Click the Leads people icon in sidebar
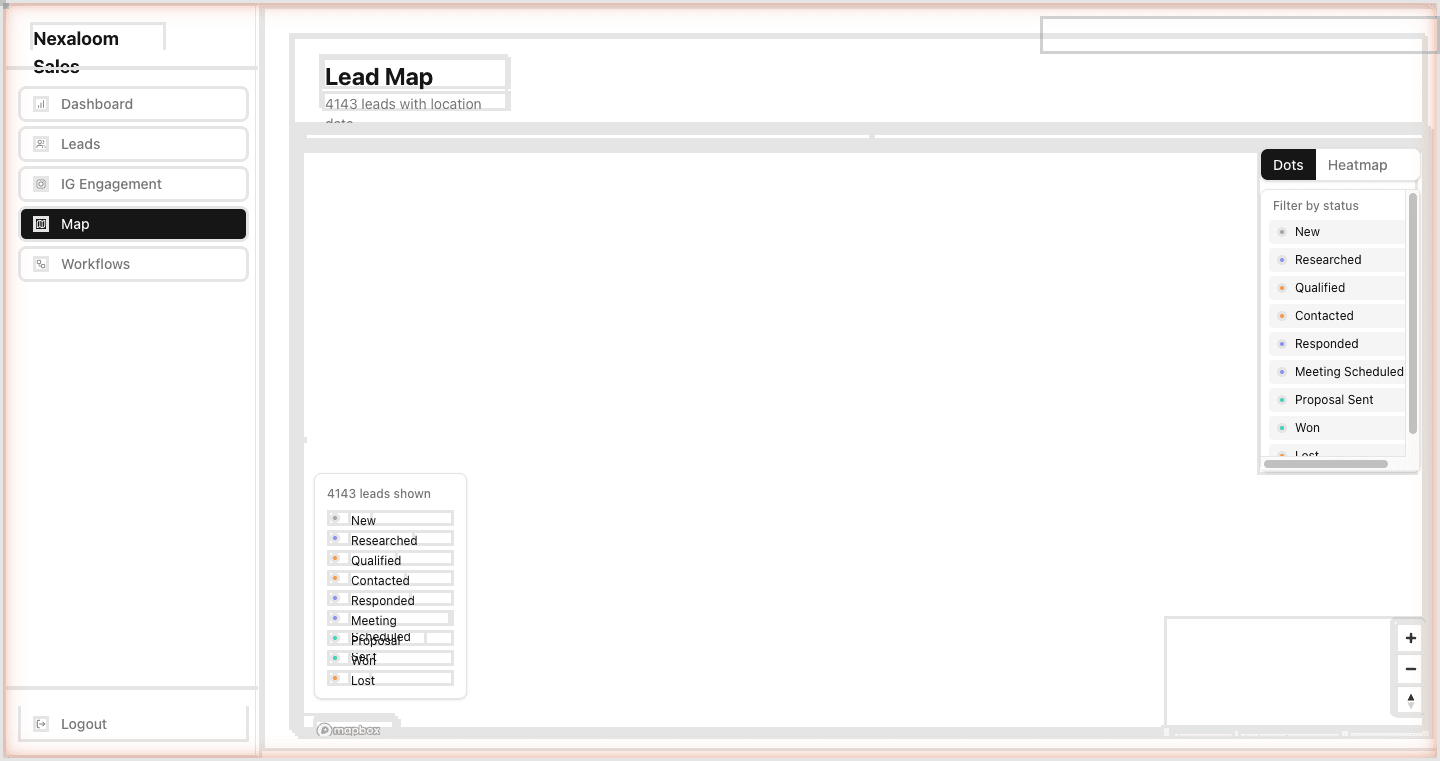 tap(40, 143)
